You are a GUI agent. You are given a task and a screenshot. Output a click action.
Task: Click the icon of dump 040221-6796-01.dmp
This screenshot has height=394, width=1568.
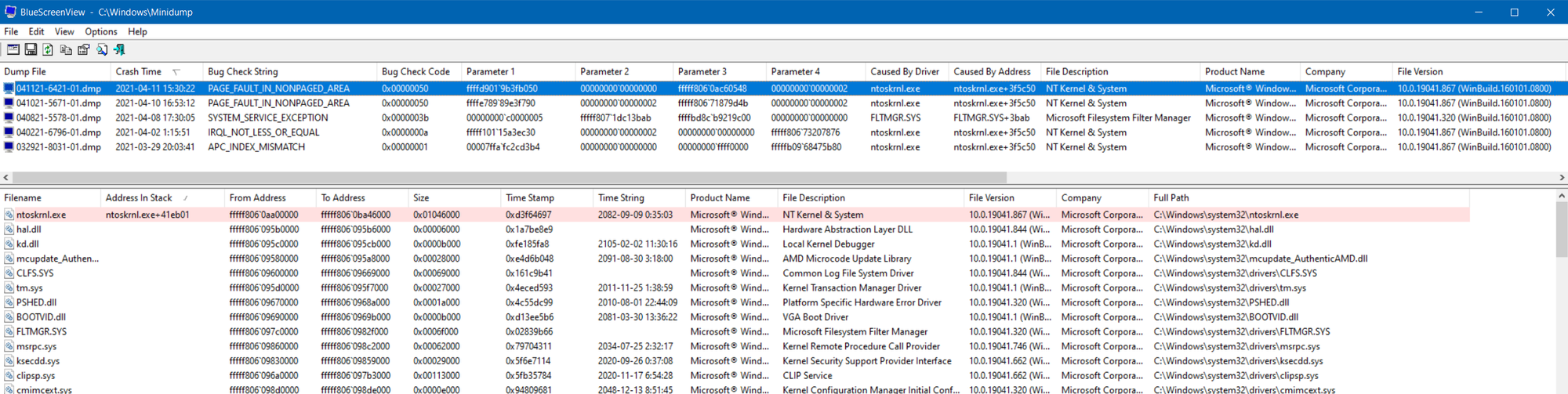click(x=9, y=132)
